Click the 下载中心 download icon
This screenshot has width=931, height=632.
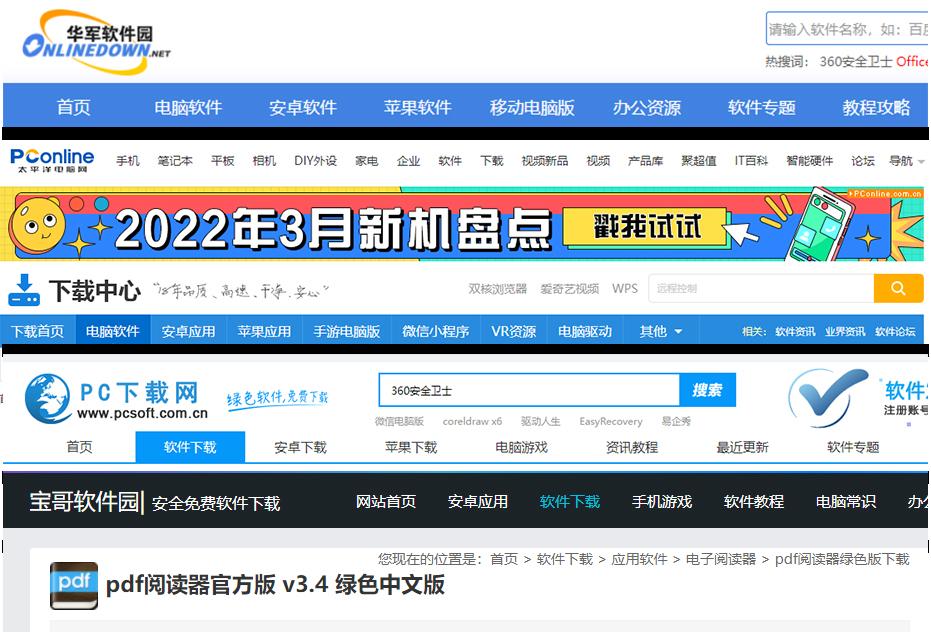click(x=24, y=290)
